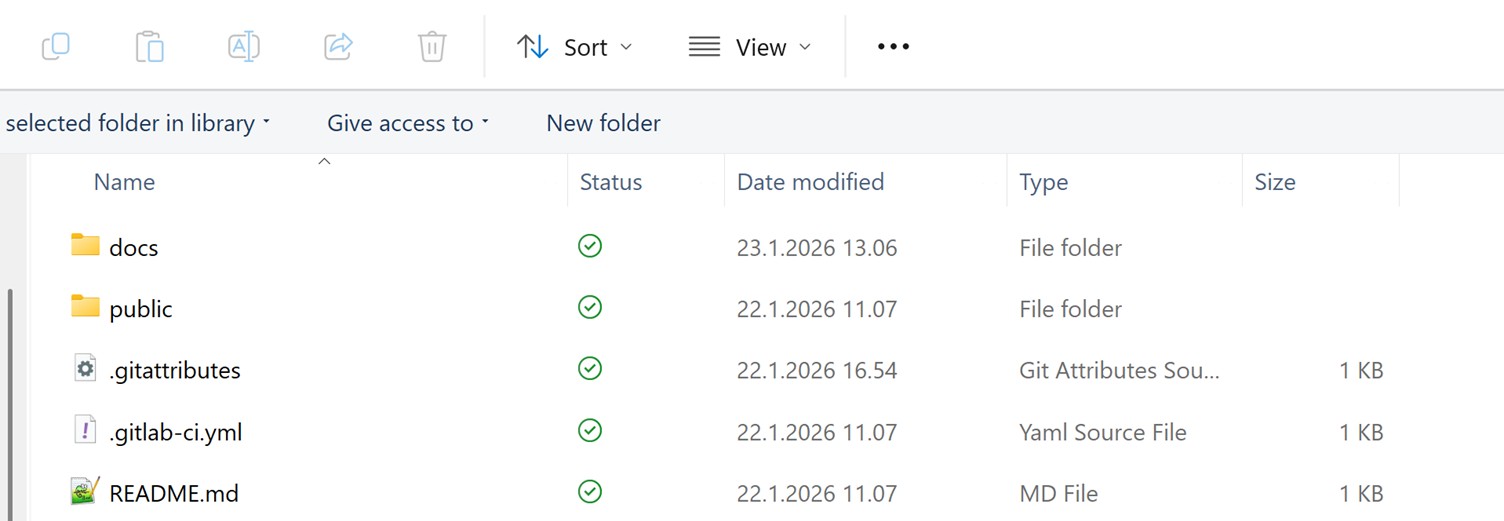The height and width of the screenshot is (521, 1504).
Task: Click the Rename icon in toolbar
Action: [x=244, y=47]
